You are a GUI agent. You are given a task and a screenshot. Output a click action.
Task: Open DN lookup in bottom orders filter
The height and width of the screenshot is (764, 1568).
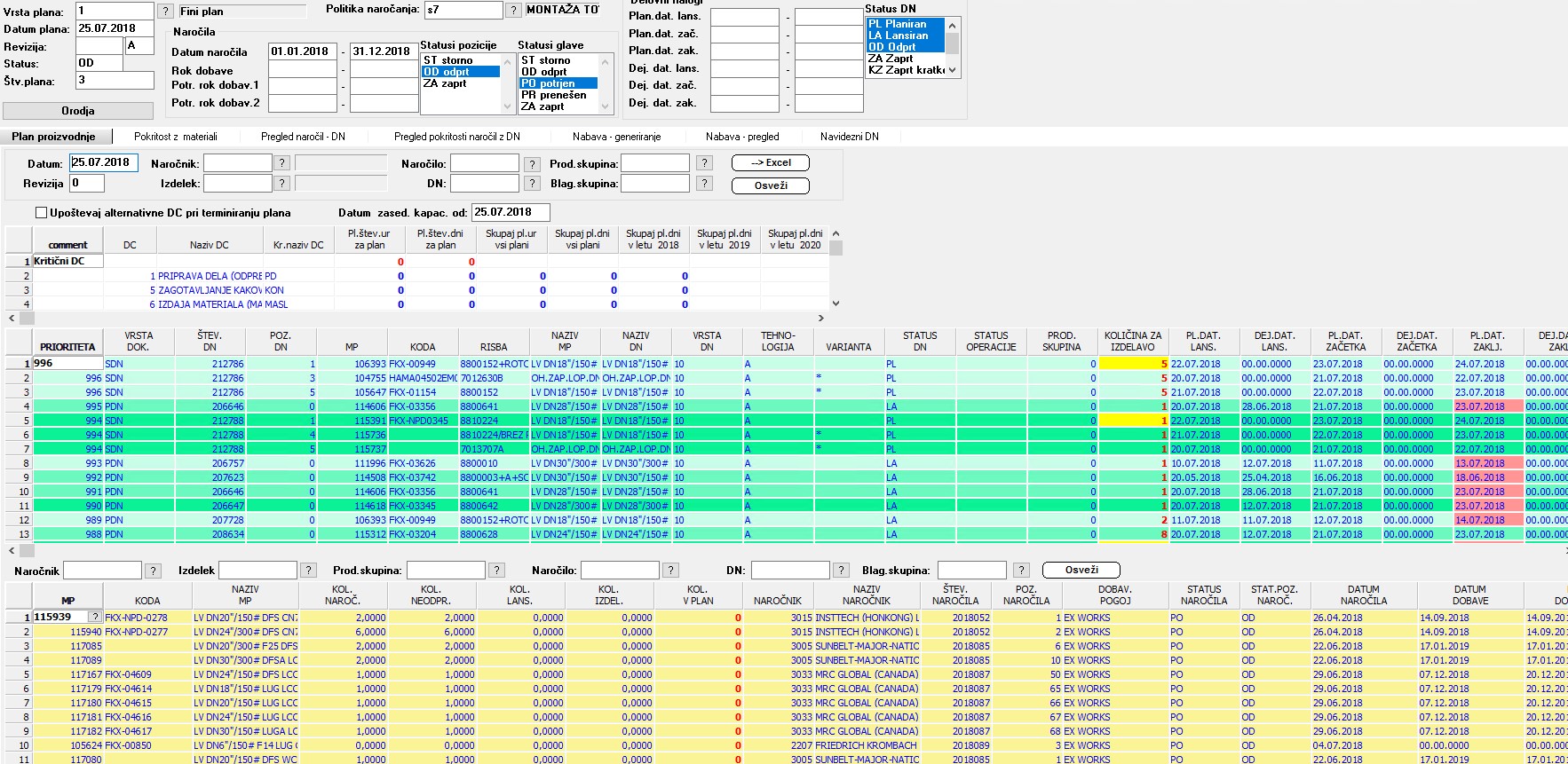[x=840, y=571]
